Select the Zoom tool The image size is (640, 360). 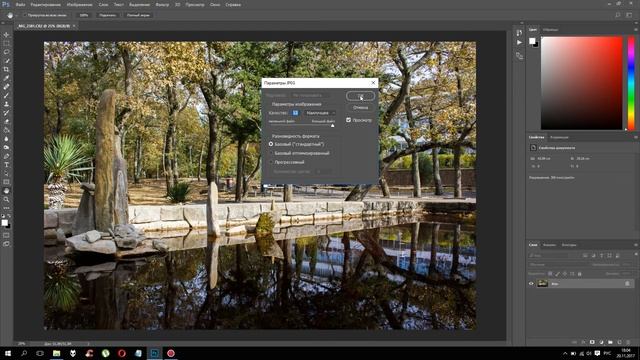6,199
